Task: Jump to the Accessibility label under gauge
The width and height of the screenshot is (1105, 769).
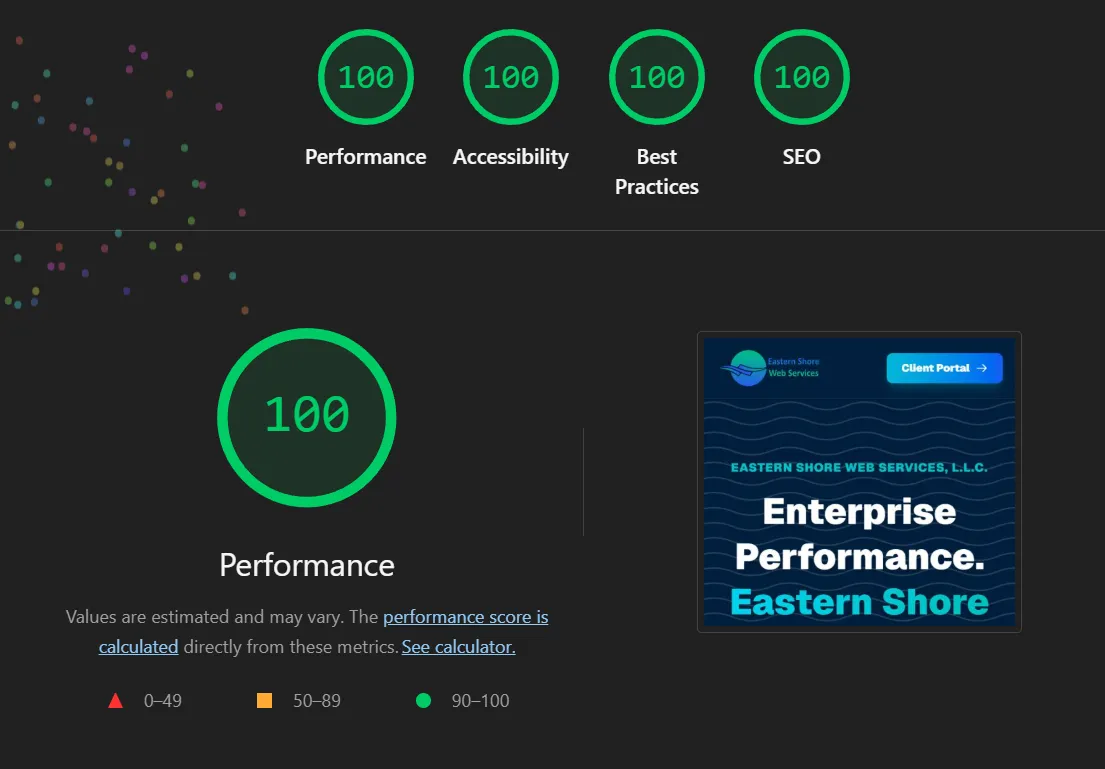Action: coord(510,156)
